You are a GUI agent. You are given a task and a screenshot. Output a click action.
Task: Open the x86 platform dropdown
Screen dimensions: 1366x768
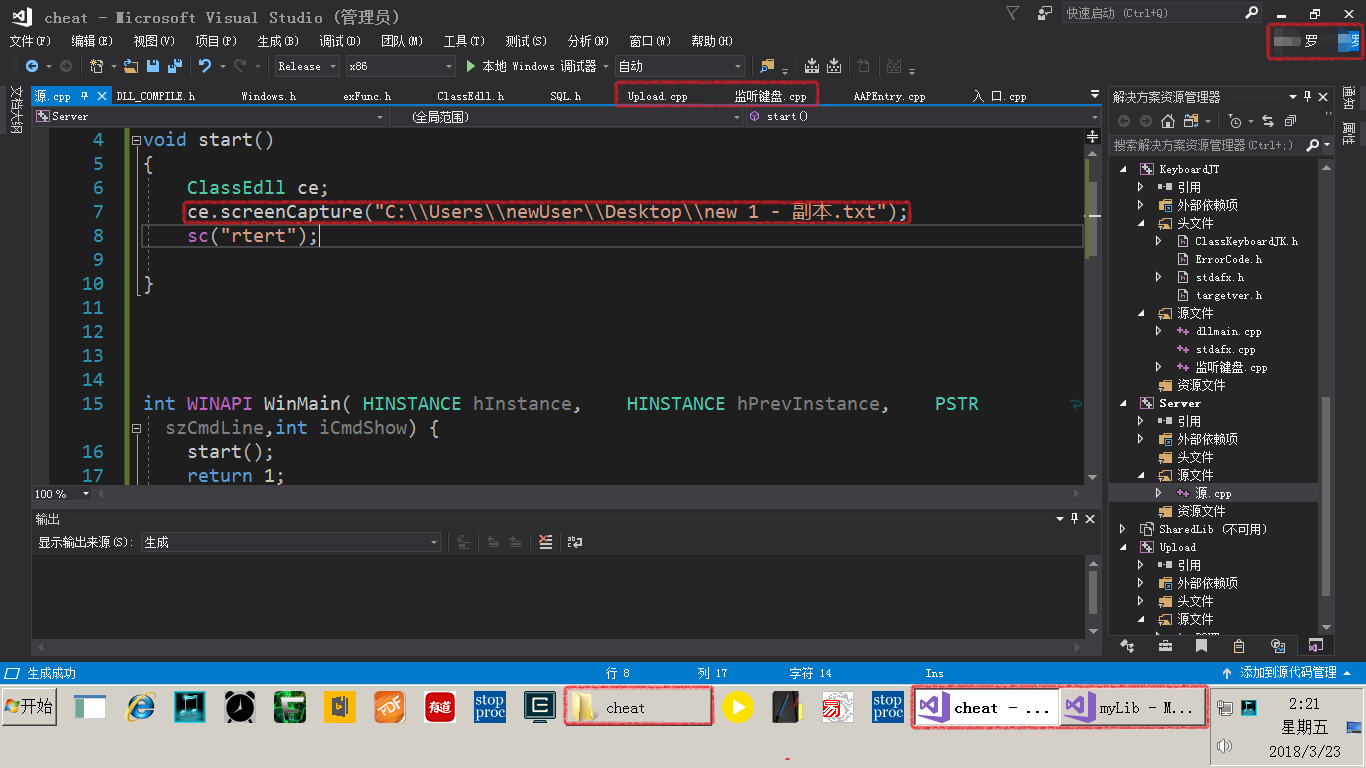click(400, 66)
